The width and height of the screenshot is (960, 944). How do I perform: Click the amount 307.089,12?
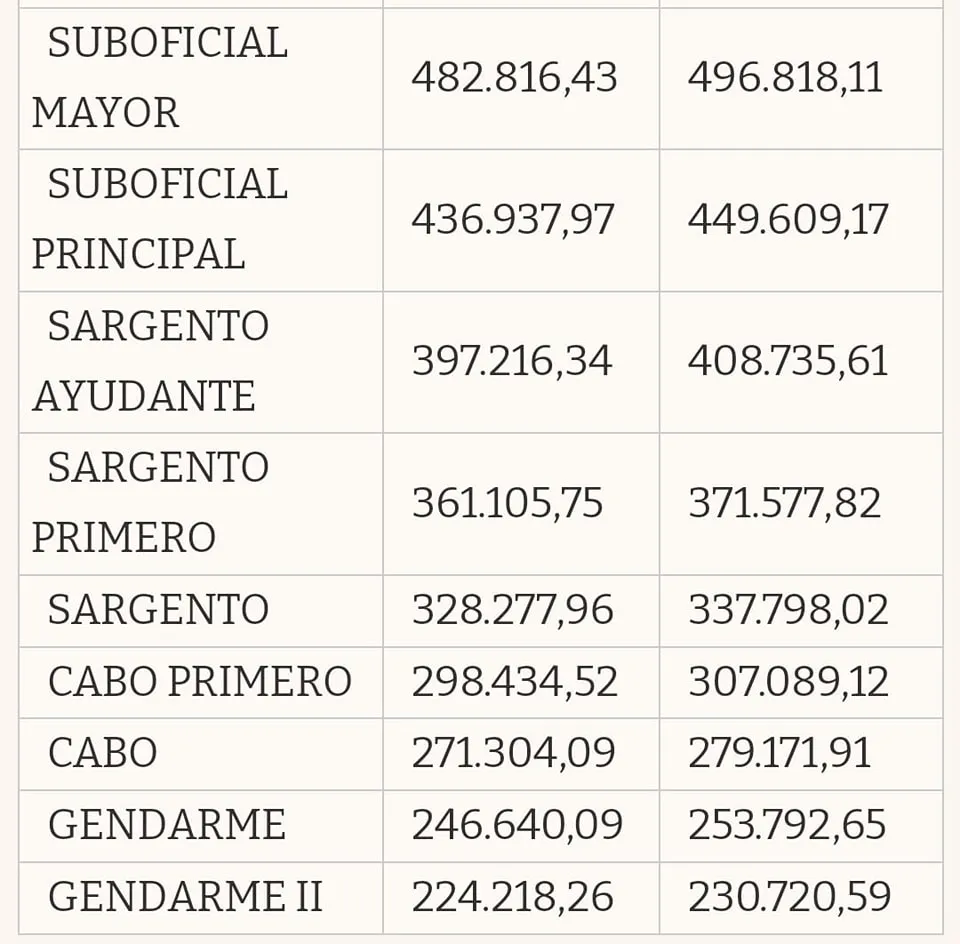[x=788, y=682]
